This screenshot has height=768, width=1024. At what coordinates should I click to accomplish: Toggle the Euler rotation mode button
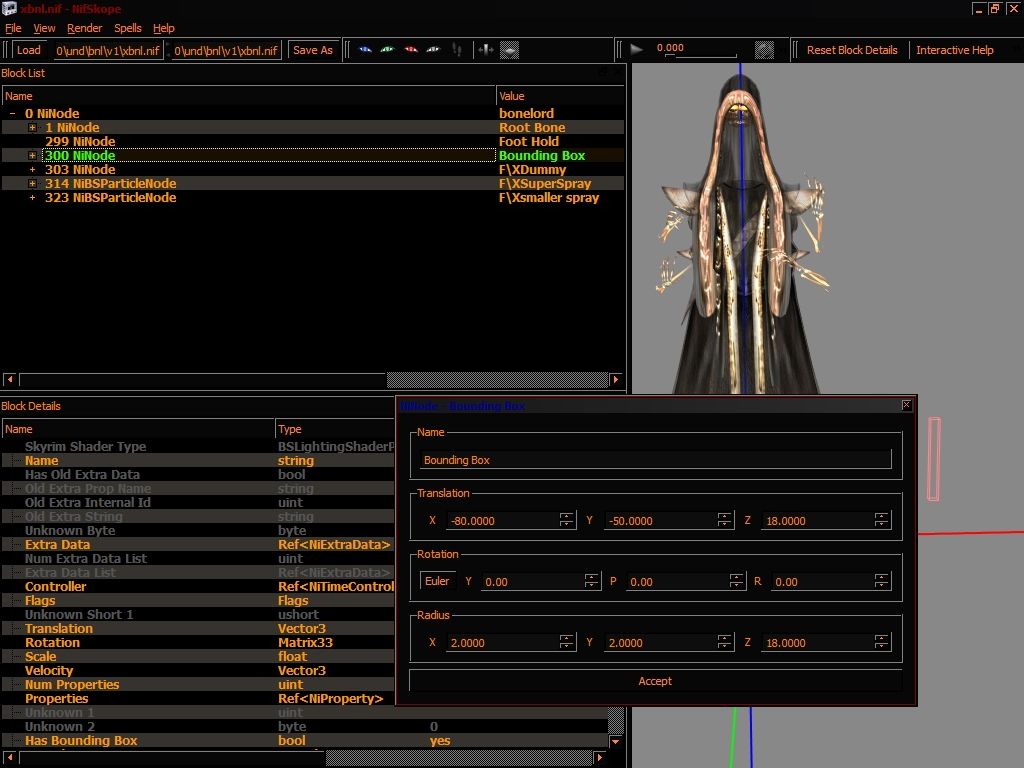point(437,581)
